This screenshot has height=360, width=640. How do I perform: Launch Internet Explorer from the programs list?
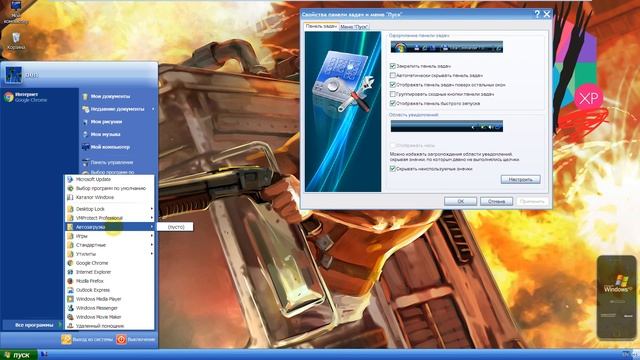[70, 272]
